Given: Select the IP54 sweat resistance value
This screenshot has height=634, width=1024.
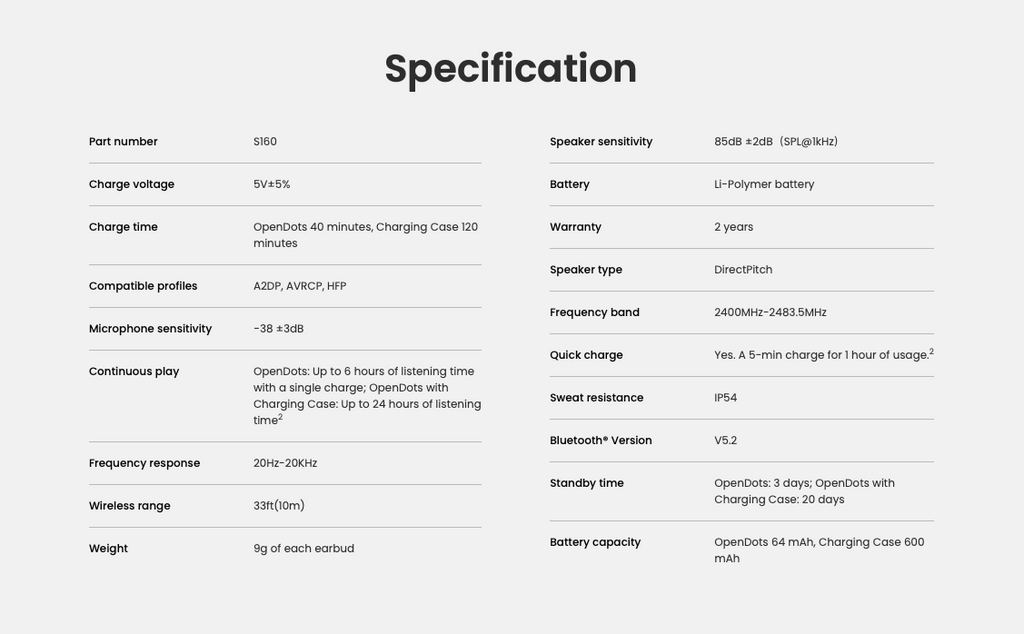Looking at the screenshot, I should [726, 398].
